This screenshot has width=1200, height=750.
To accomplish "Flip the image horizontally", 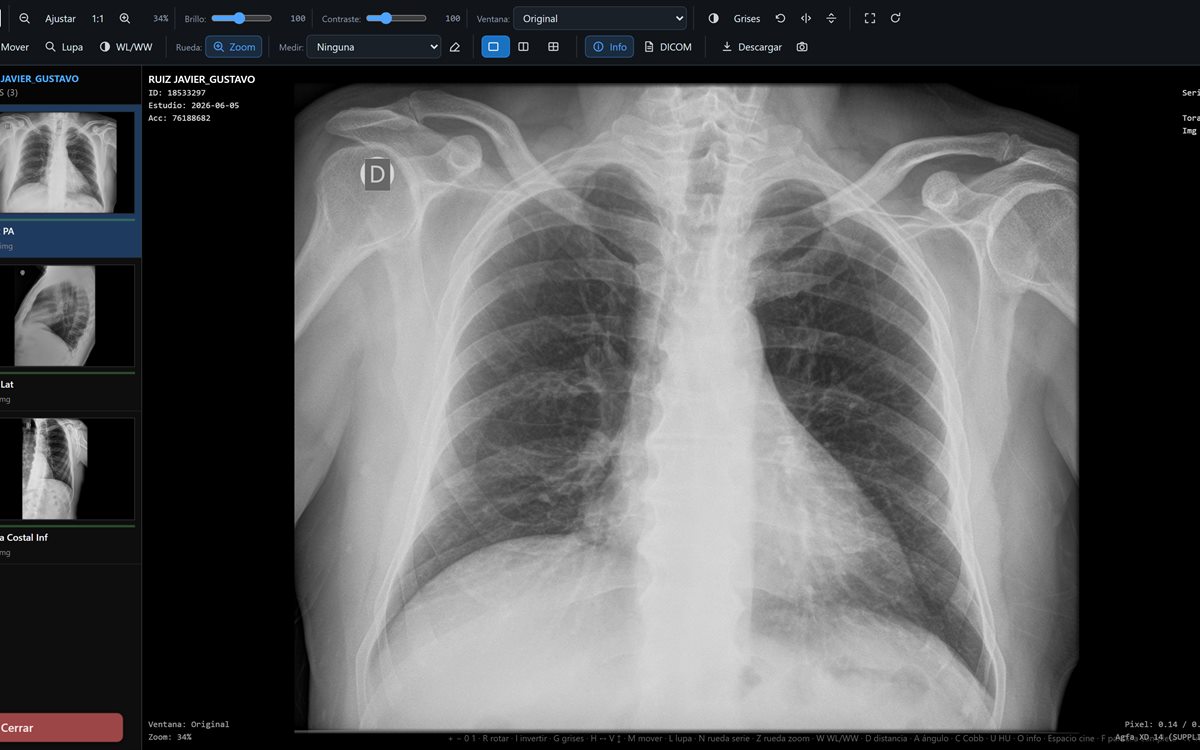I will click(806, 18).
